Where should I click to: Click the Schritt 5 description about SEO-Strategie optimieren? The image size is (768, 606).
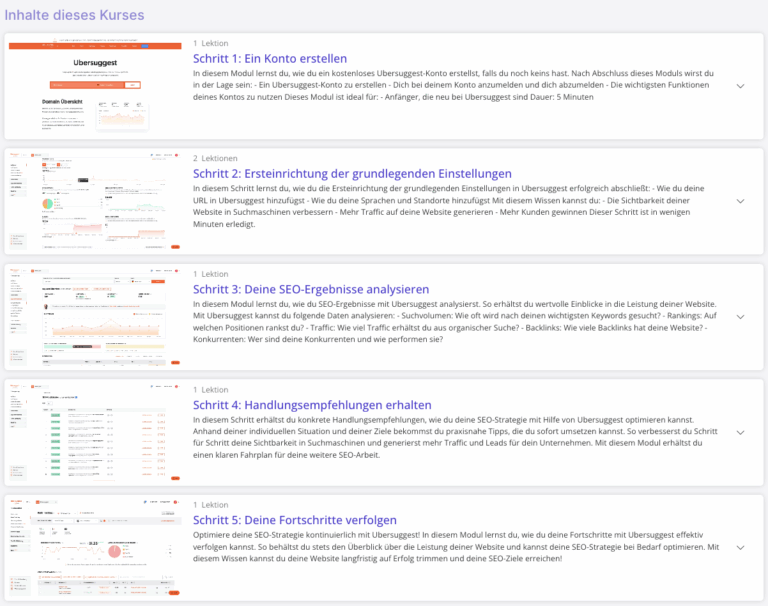click(x=456, y=547)
